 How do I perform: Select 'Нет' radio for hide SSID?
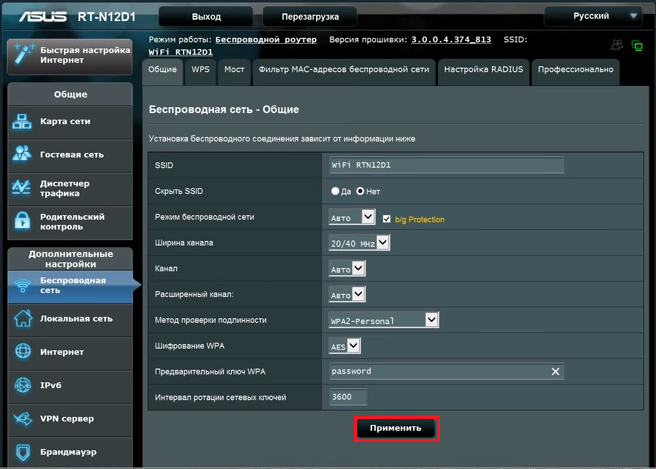360,191
